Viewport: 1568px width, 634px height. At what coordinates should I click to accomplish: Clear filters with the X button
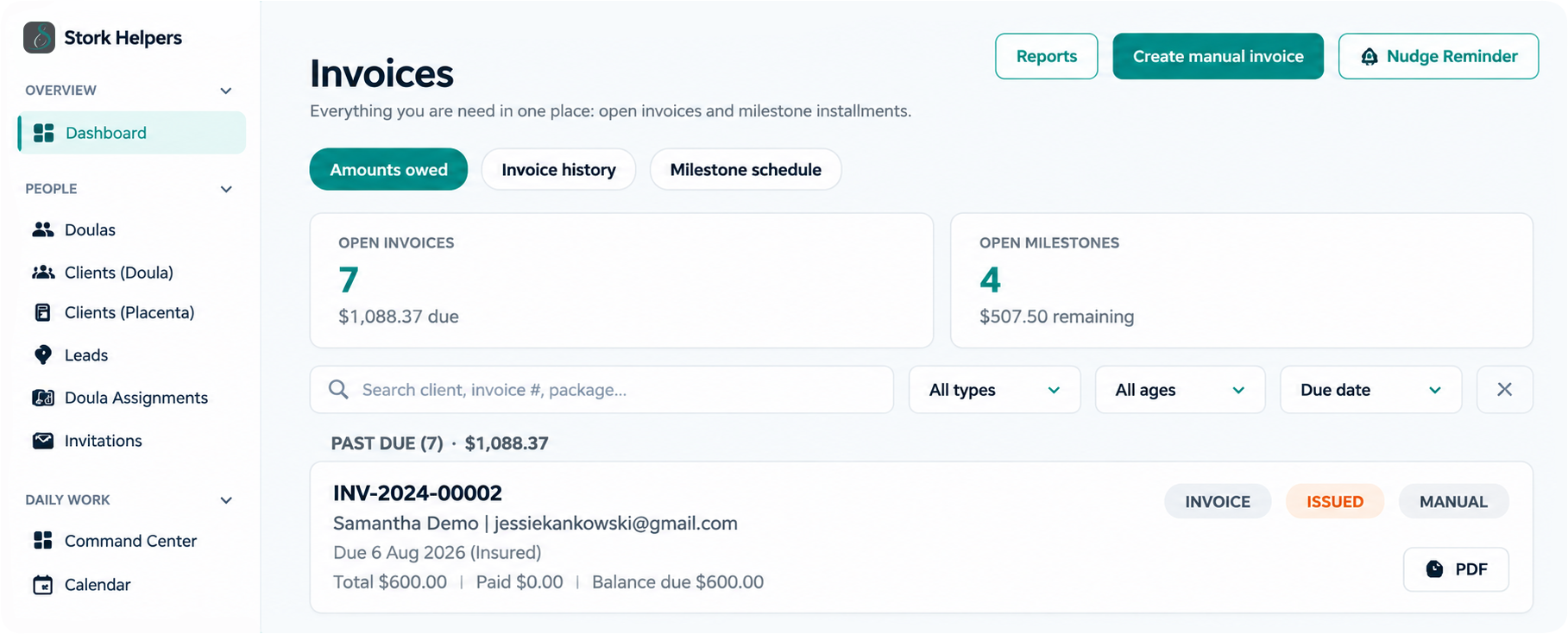[x=1505, y=390]
